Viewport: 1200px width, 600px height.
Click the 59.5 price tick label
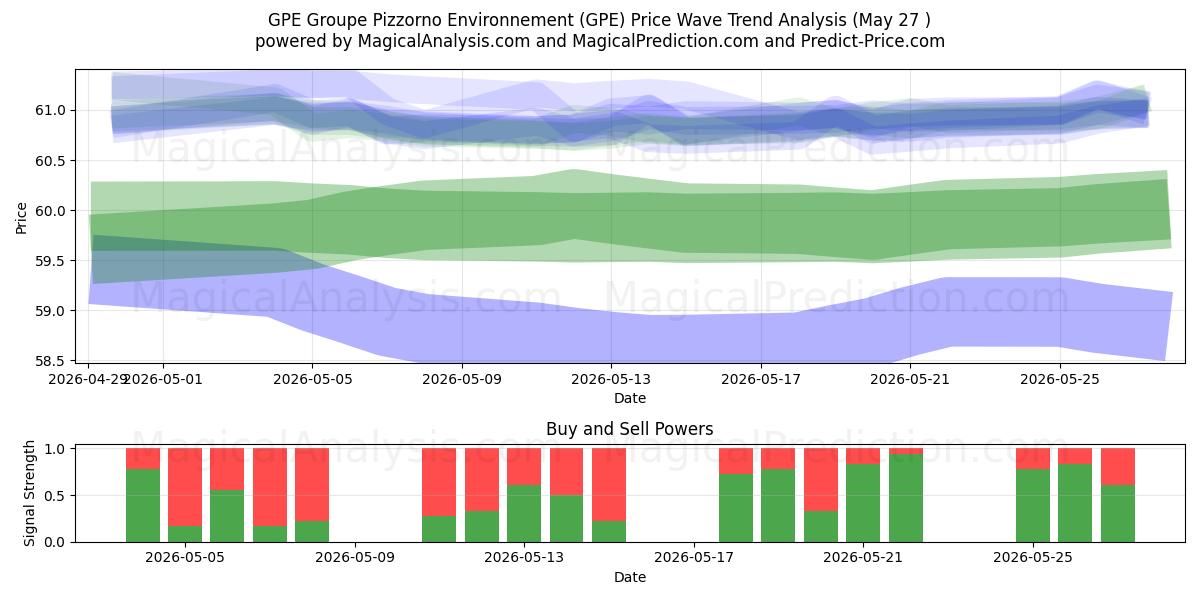pyautogui.click(x=51, y=260)
